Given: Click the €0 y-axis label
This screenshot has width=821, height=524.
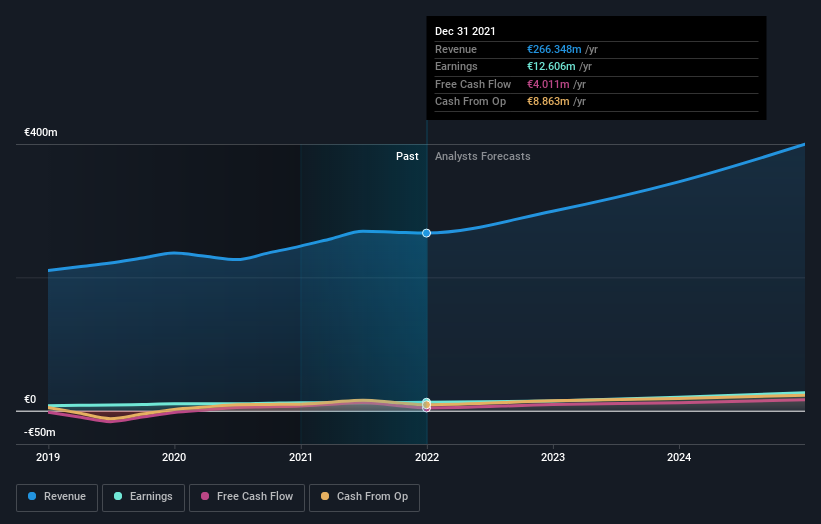Looking at the screenshot, I should pos(30,399).
